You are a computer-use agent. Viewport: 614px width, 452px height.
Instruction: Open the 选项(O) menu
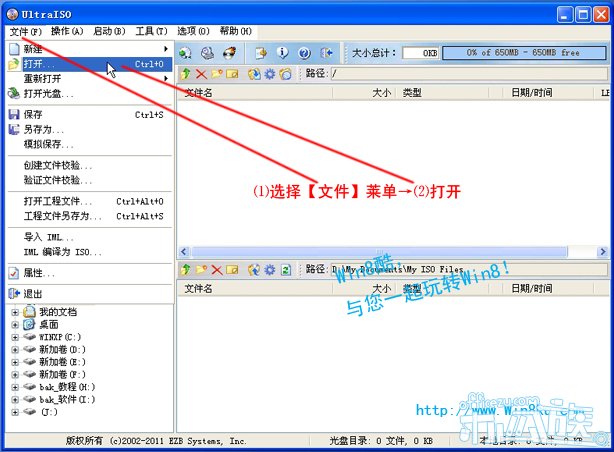193,31
